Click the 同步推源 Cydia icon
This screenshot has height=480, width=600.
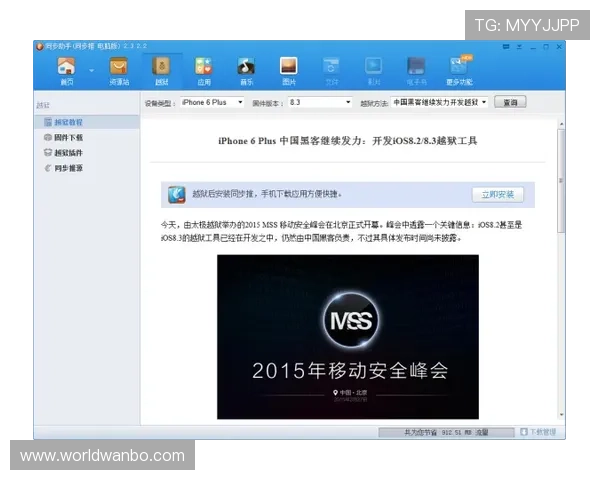pyautogui.click(x=48, y=168)
